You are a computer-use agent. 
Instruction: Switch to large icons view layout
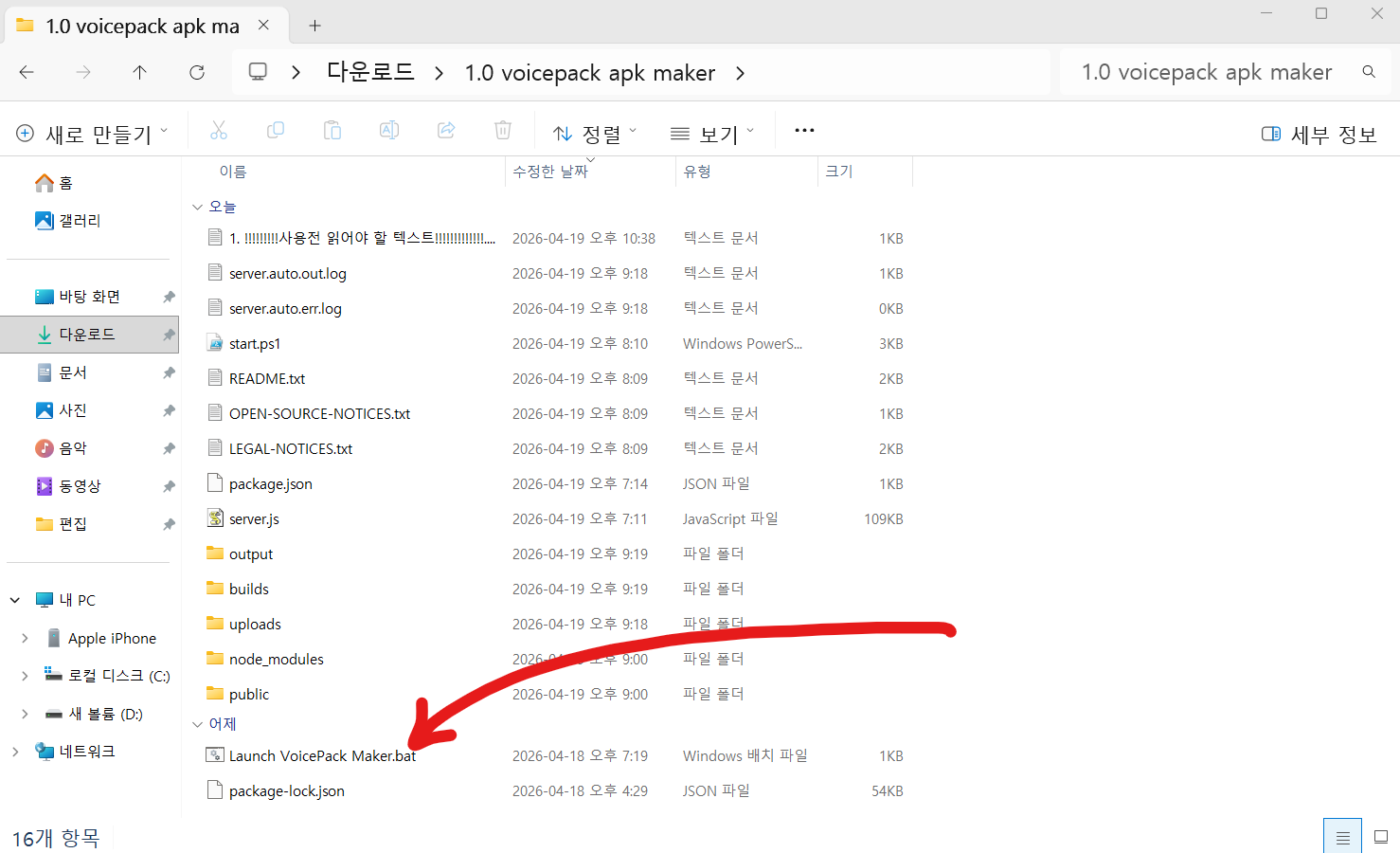(x=1381, y=837)
